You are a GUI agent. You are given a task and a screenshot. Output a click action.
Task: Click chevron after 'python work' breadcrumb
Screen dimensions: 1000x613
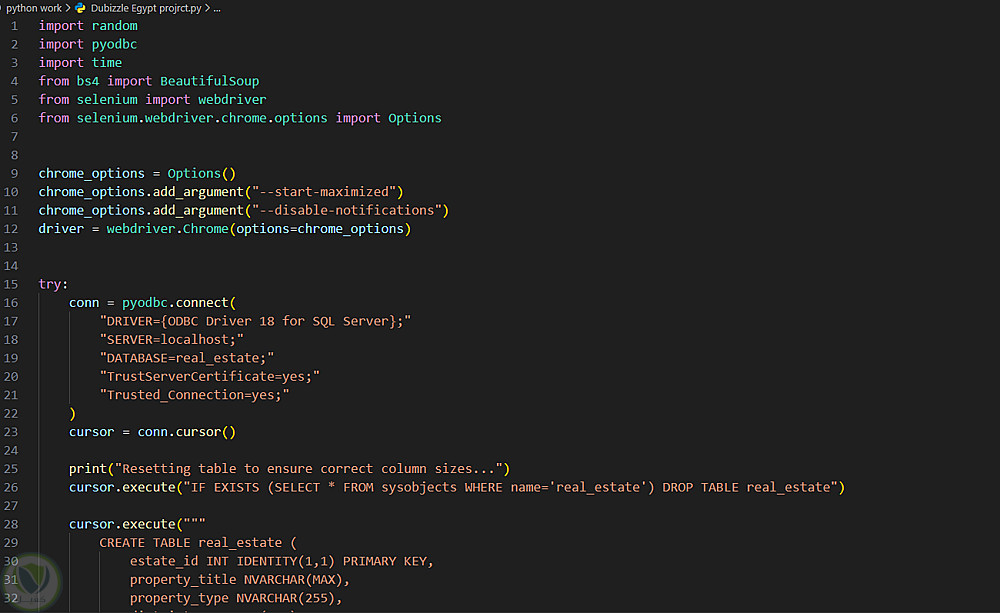[68, 8]
